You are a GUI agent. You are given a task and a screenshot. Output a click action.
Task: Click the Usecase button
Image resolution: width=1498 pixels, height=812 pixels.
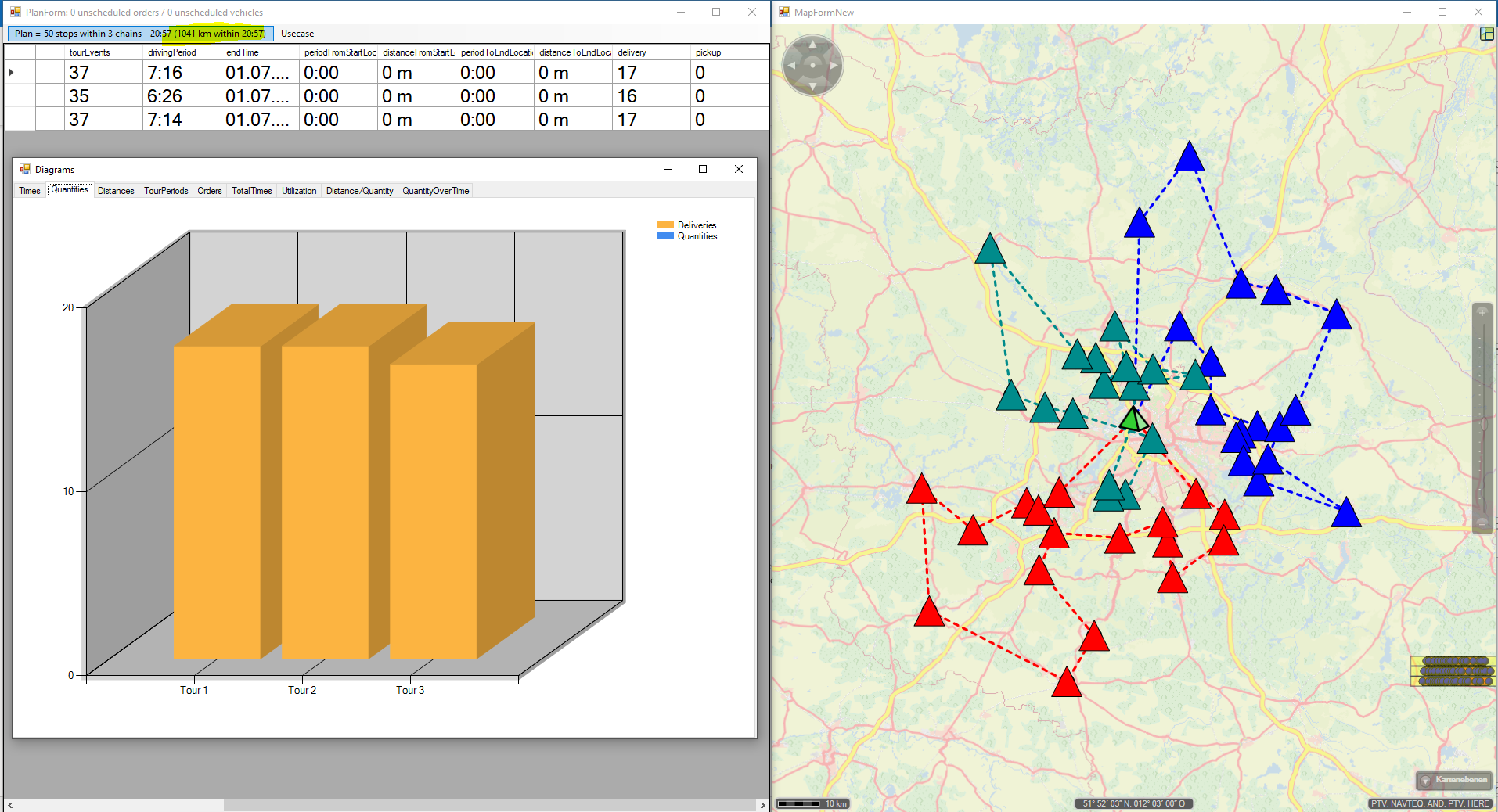coord(297,34)
